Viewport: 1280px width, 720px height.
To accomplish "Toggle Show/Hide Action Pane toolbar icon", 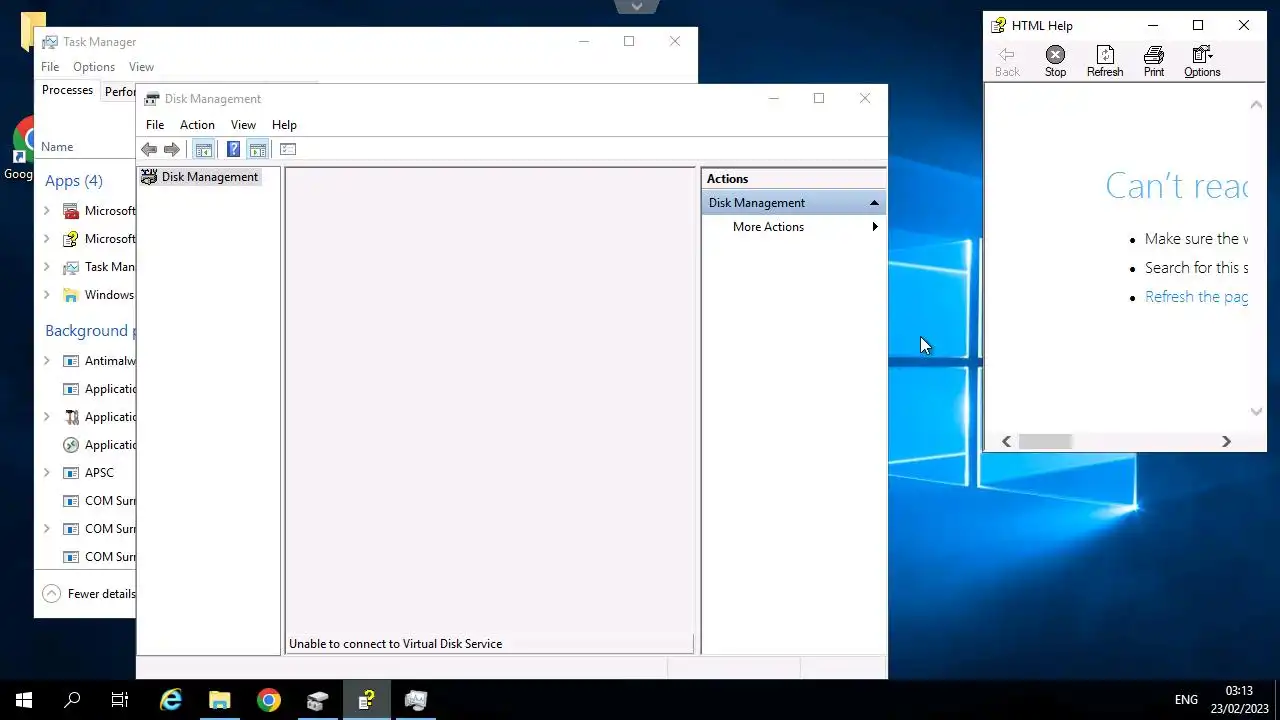I will point(258,149).
